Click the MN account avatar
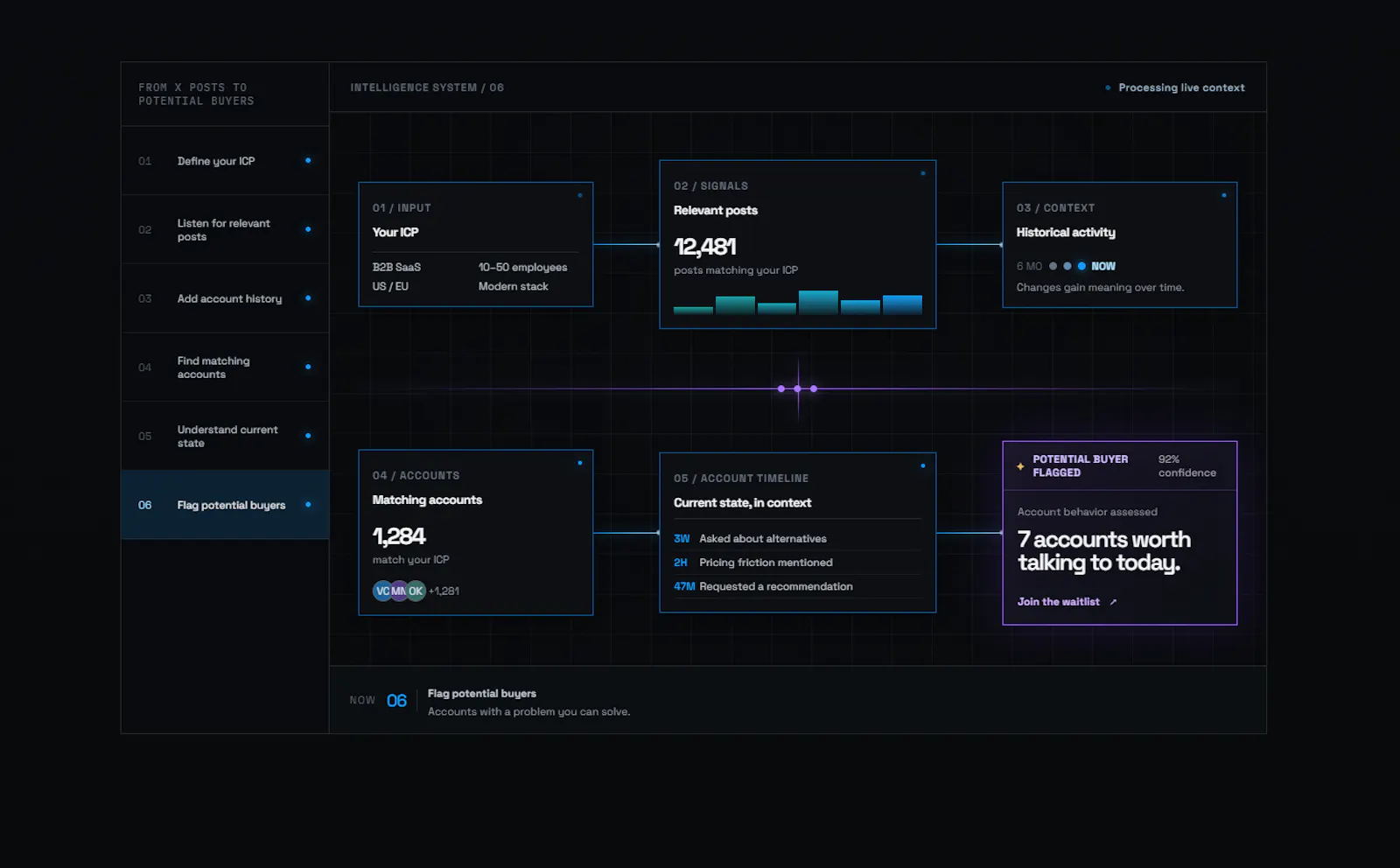 (399, 591)
